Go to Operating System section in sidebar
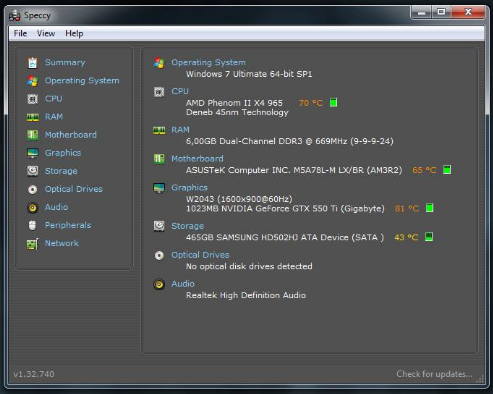This screenshot has height=394, width=493. tap(82, 80)
